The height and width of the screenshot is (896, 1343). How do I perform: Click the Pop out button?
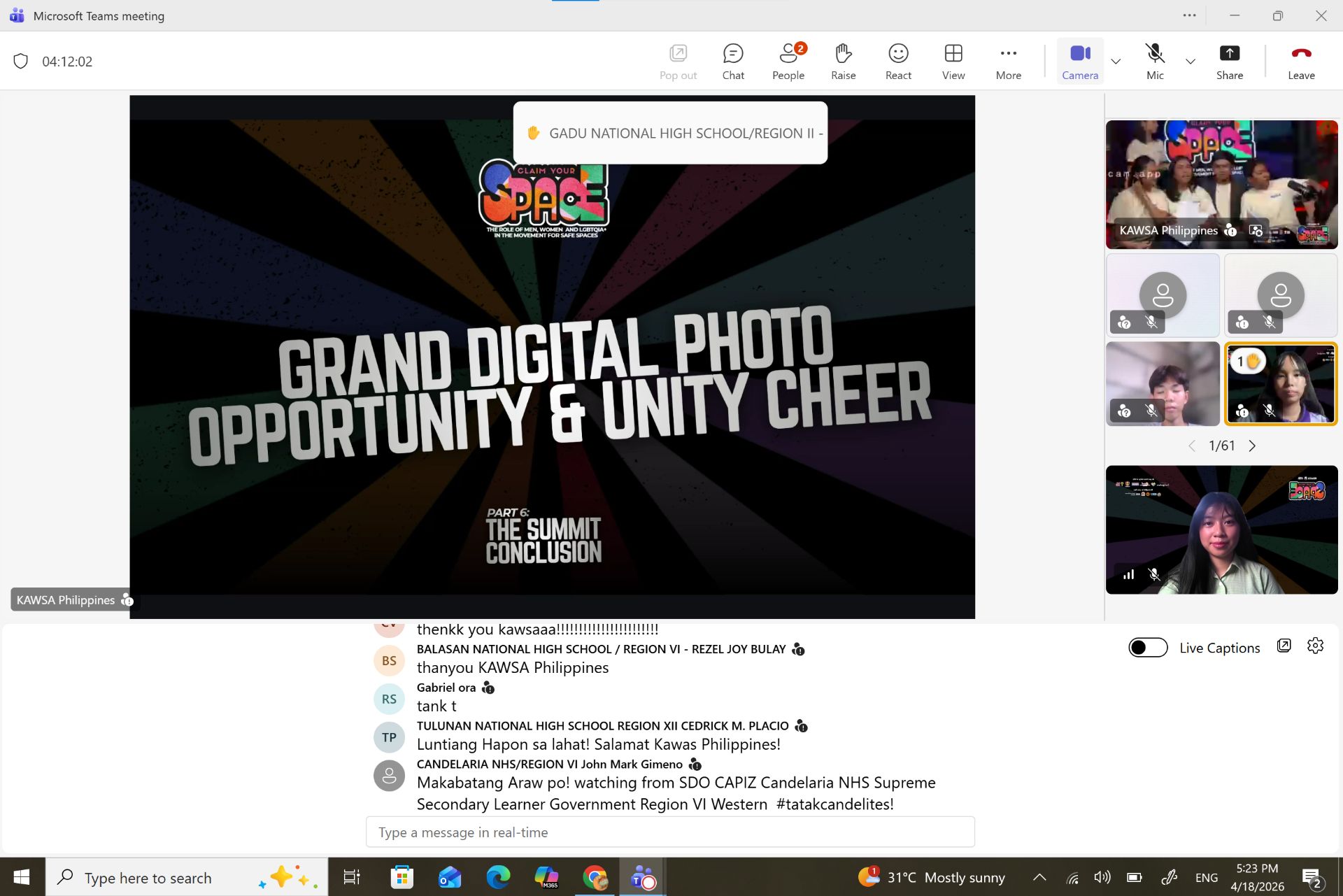tap(678, 61)
